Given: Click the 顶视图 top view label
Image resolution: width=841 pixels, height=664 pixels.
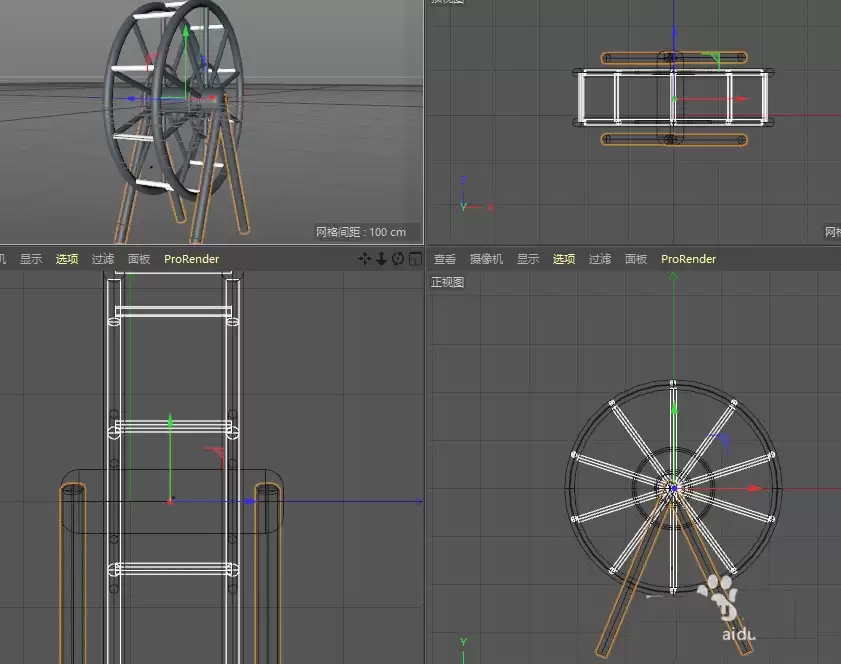Looking at the screenshot, I should tap(447, 4).
